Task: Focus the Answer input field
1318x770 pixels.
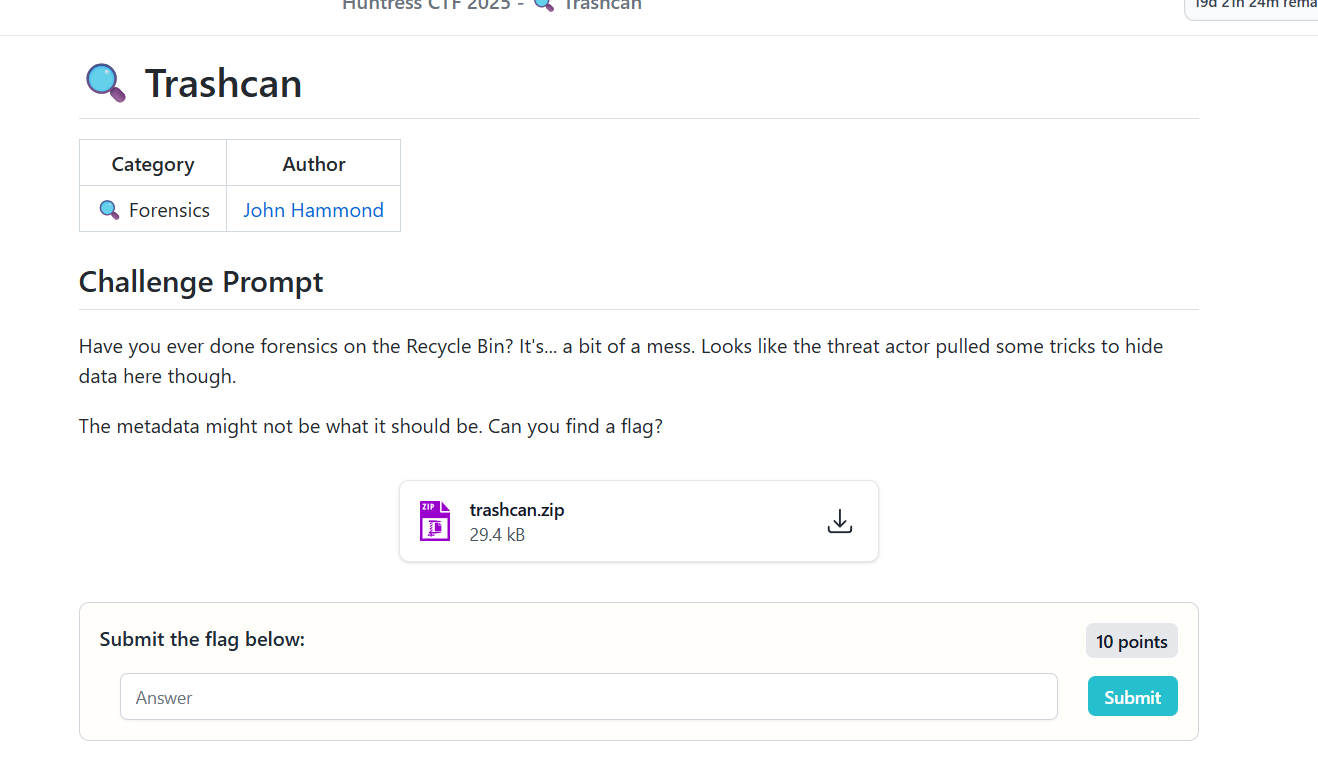Action: 588,697
